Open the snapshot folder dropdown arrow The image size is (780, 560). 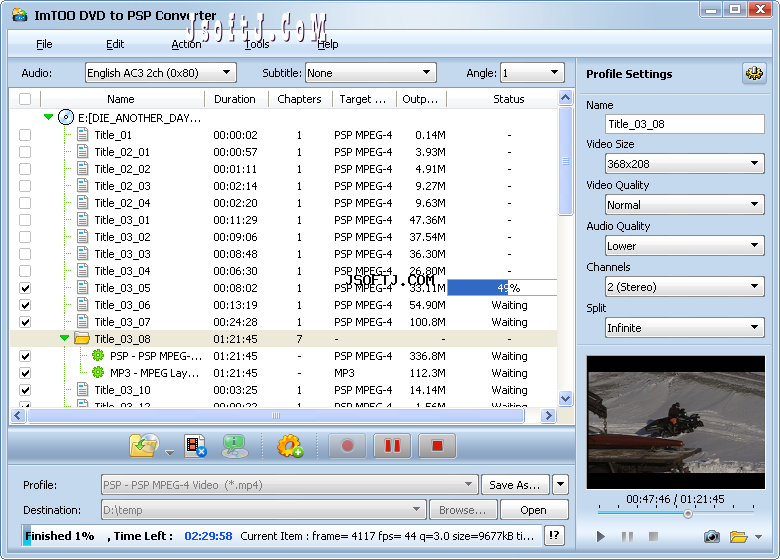758,537
